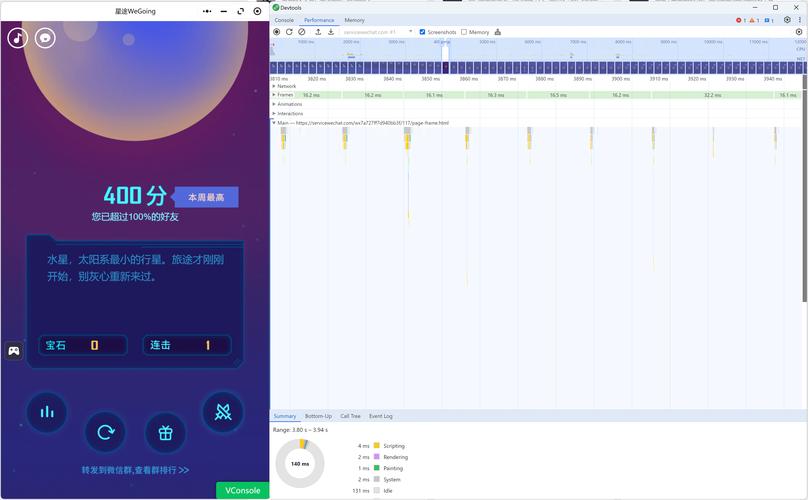Open the chat bubble icon in game
This screenshot has width=808, height=500.
pos(45,38)
